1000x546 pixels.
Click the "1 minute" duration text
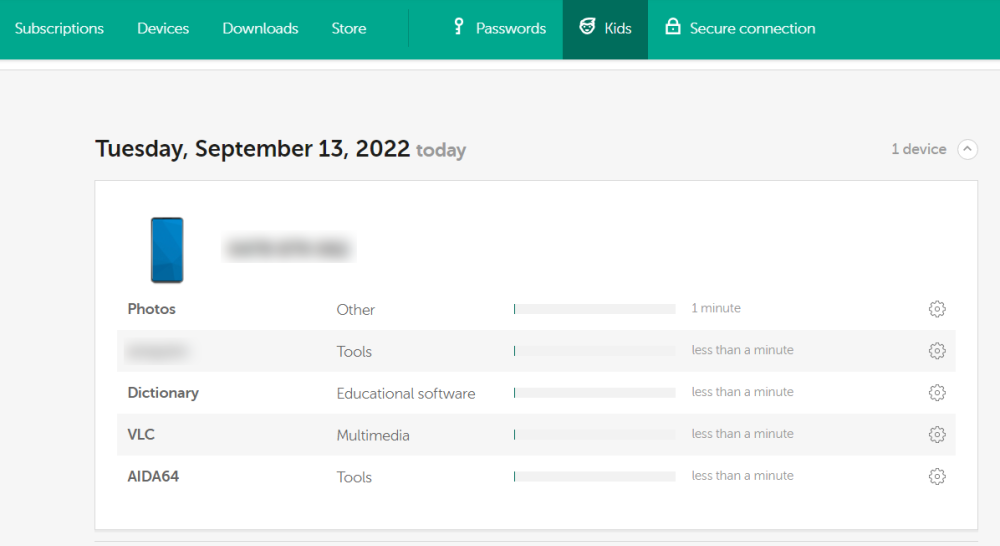pyautogui.click(x=716, y=308)
